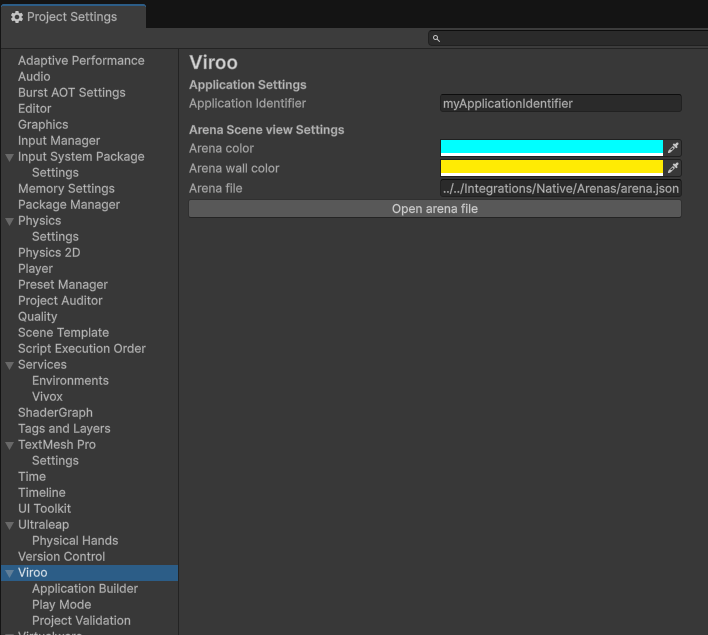The width and height of the screenshot is (708, 635).
Task: Open Application Builder under Viroo
Action: 85,589
